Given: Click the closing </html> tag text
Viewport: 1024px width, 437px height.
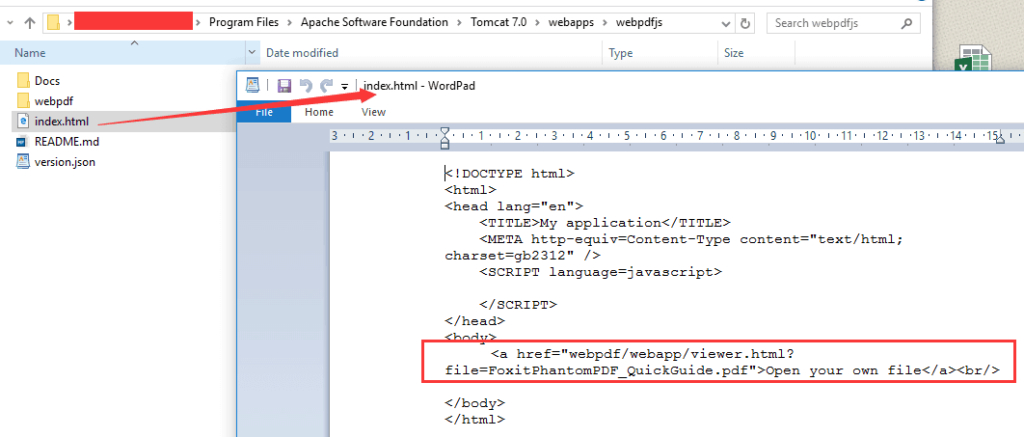Looking at the screenshot, I should coord(475,419).
